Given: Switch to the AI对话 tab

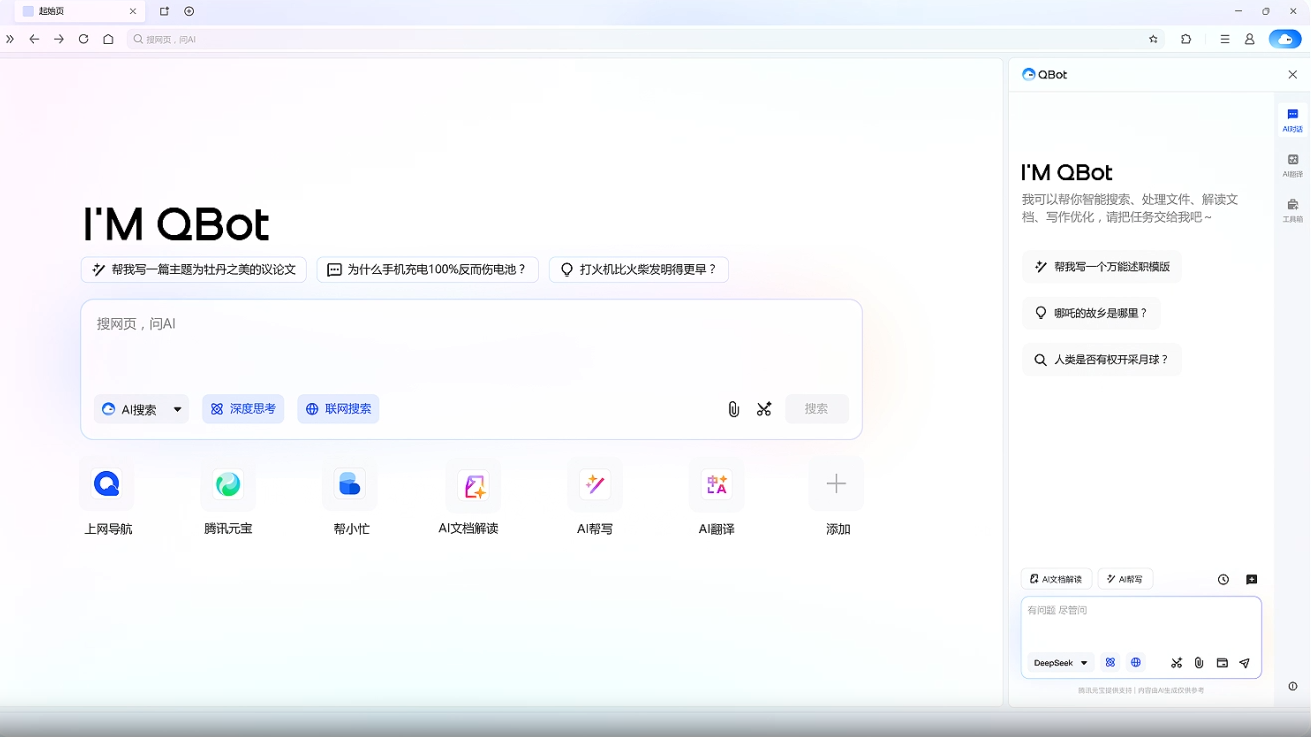Looking at the screenshot, I should pyautogui.click(x=1292, y=120).
